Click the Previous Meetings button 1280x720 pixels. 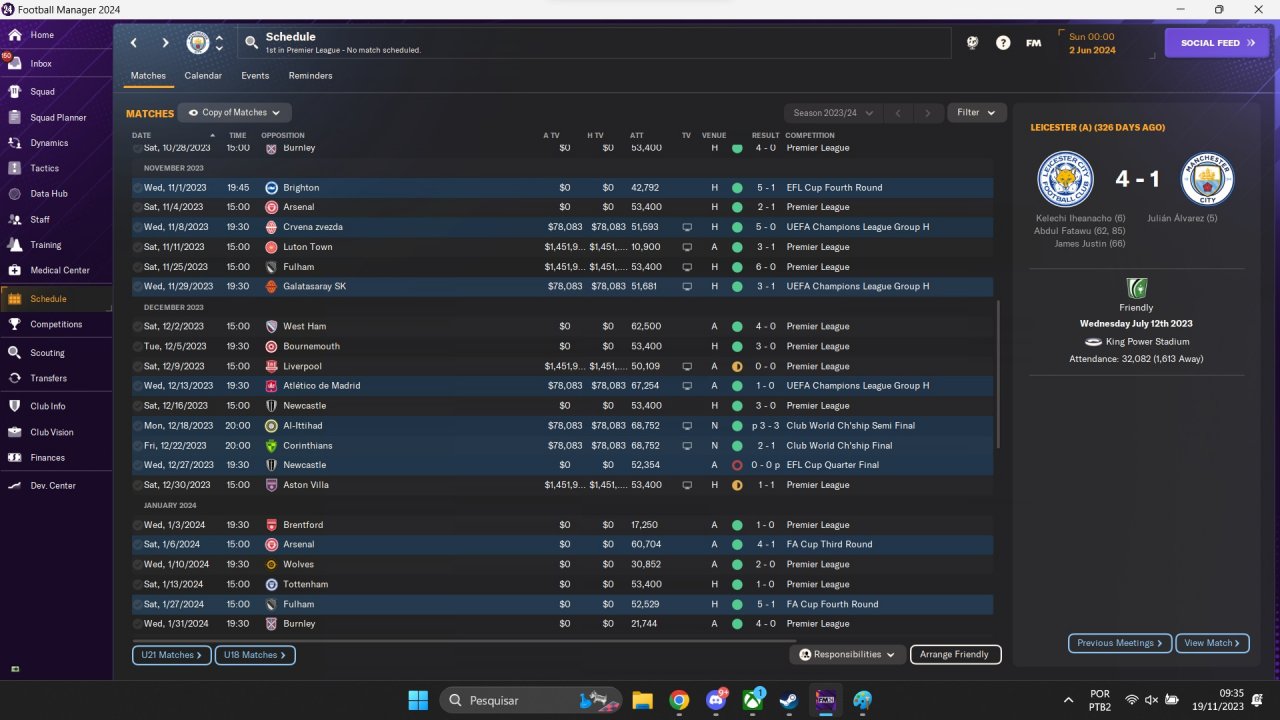pyautogui.click(x=1120, y=643)
